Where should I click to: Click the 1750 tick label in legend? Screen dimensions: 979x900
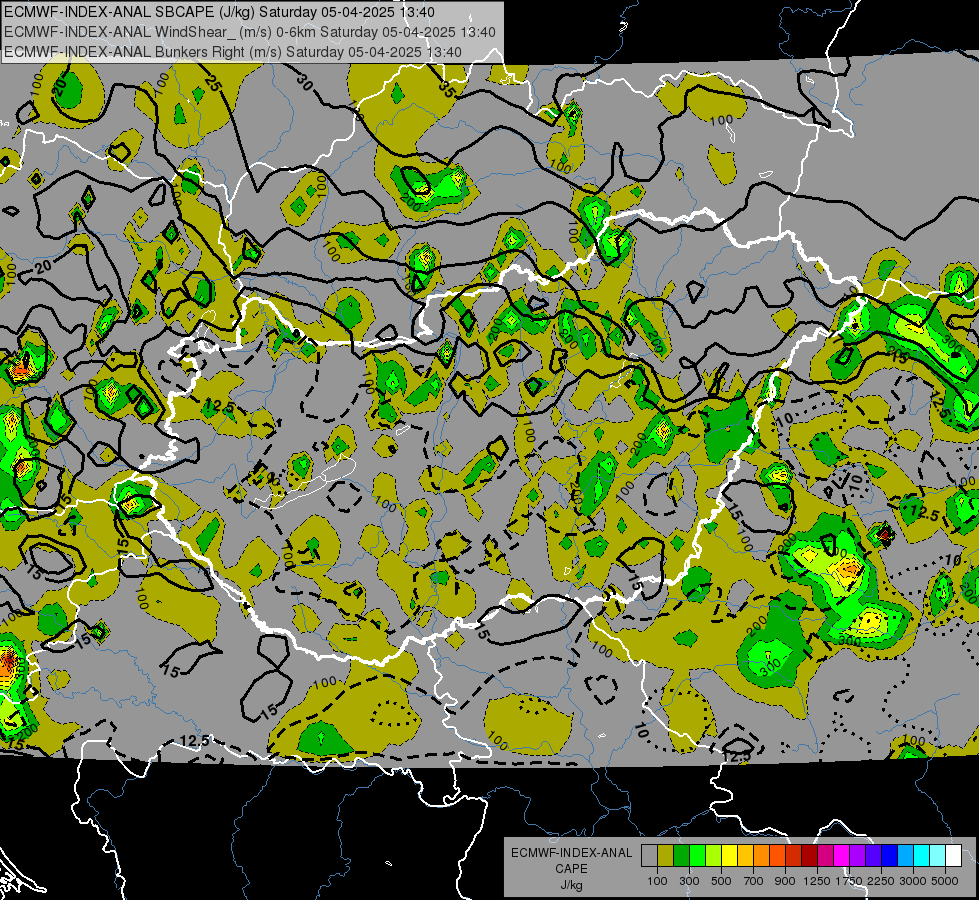pyautogui.click(x=849, y=881)
